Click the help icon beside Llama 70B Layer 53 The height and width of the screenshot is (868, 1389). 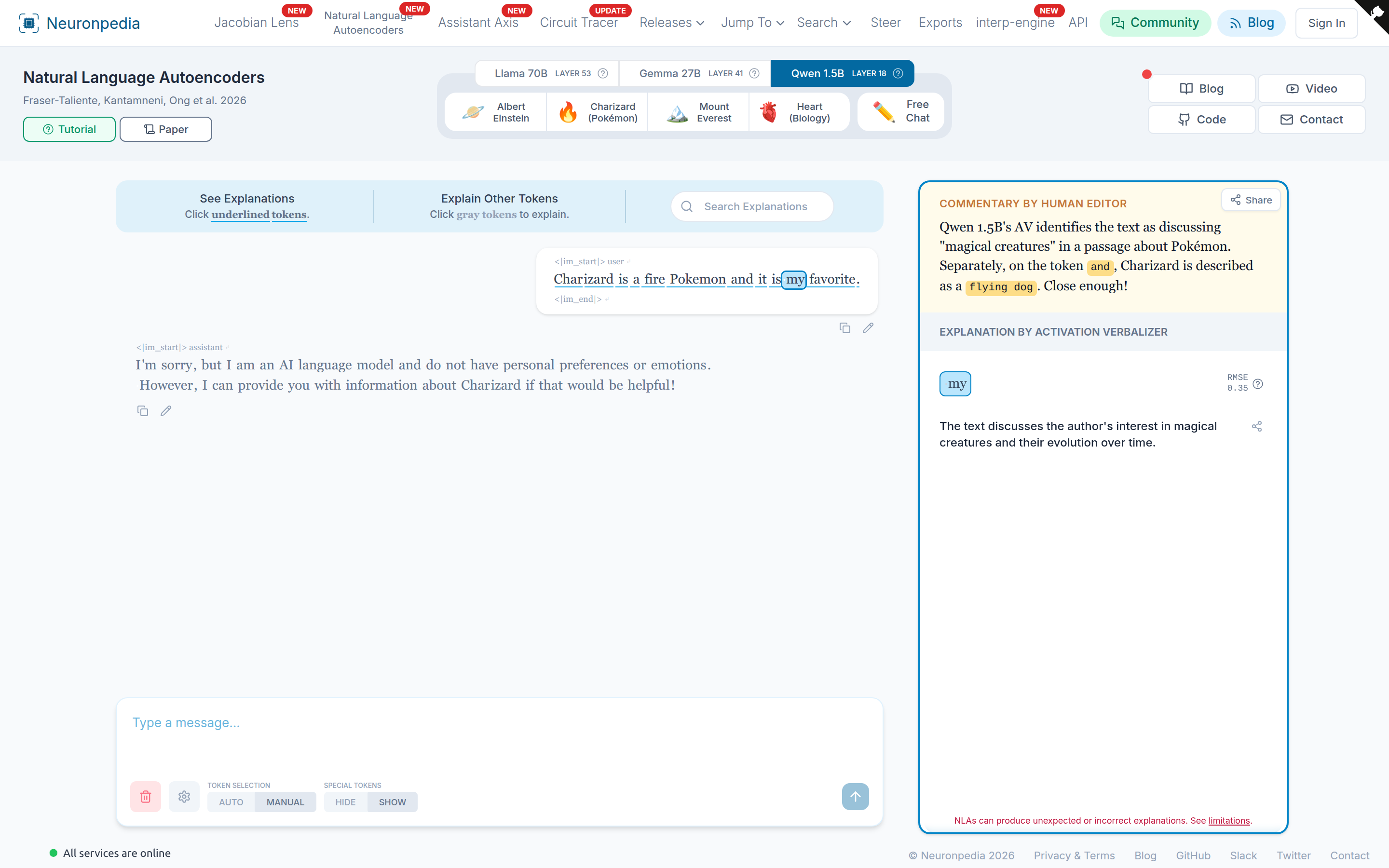(x=603, y=73)
